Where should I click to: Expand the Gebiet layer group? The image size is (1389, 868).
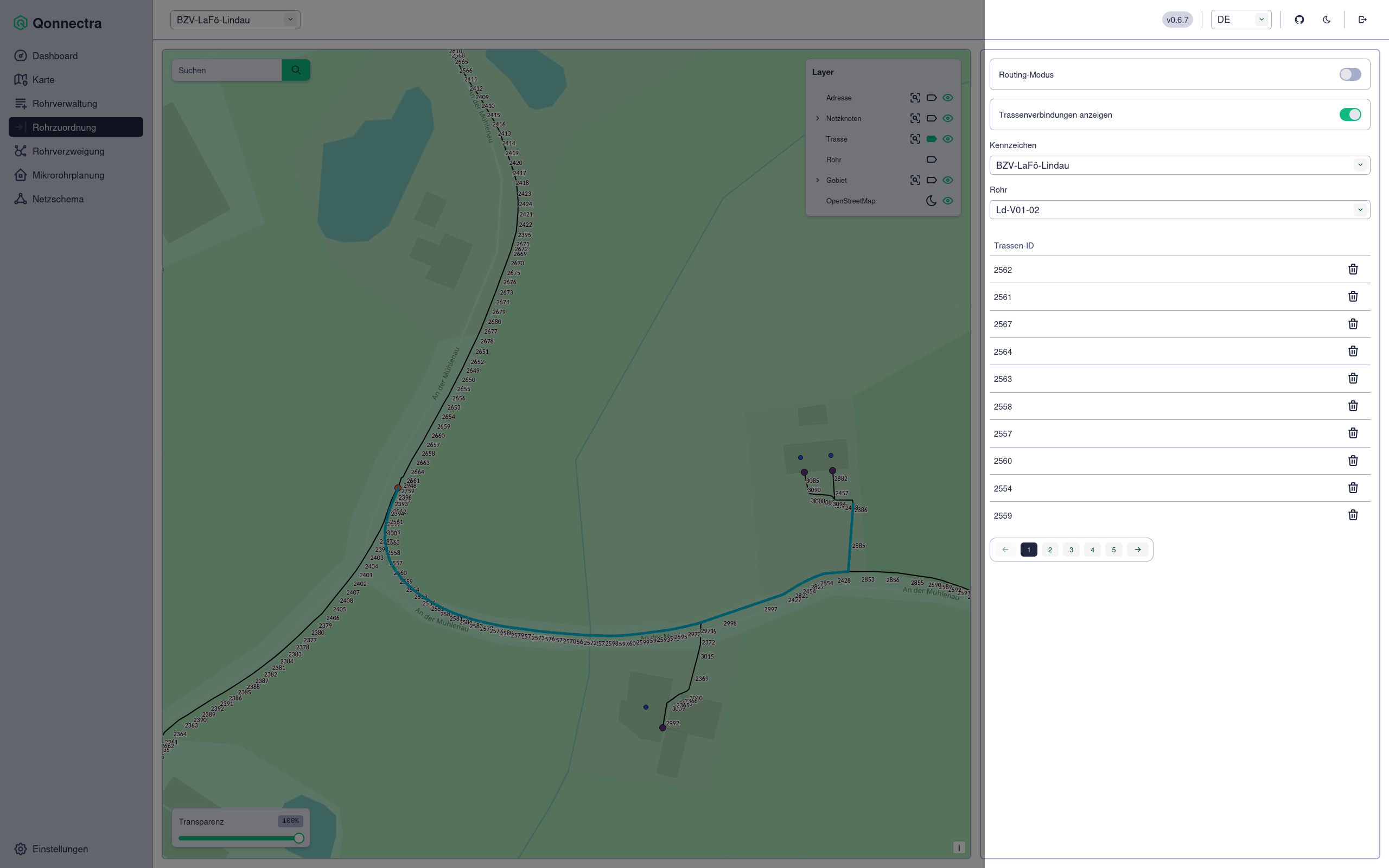pyautogui.click(x=817, y=180)
